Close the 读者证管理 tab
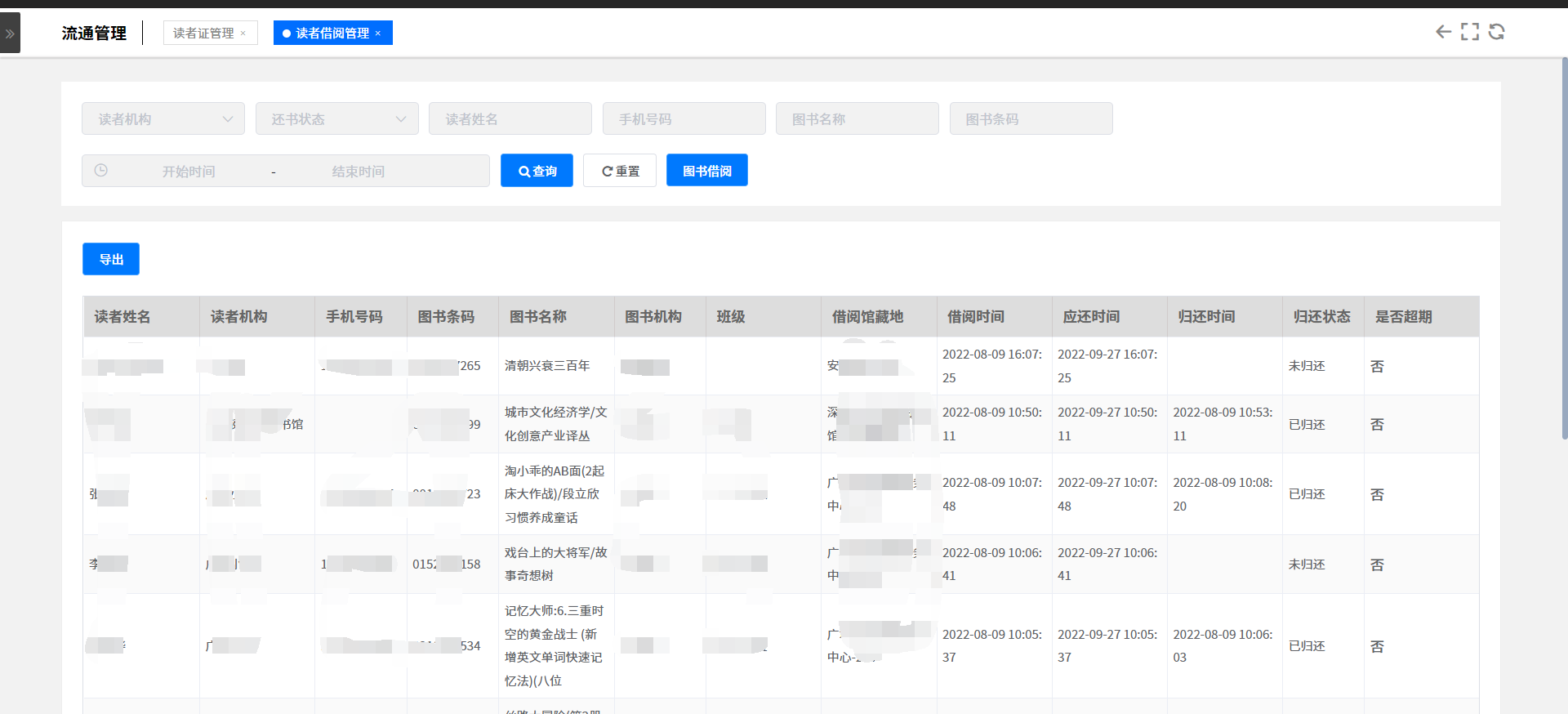The height and width of the screenshot is (714, 1568). [x=243, y=33]
